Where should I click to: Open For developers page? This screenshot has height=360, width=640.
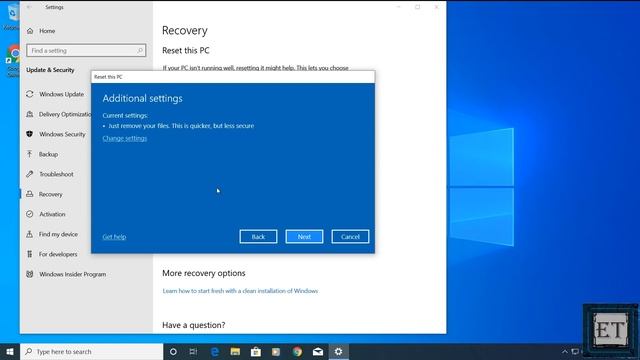coord(58,254)
